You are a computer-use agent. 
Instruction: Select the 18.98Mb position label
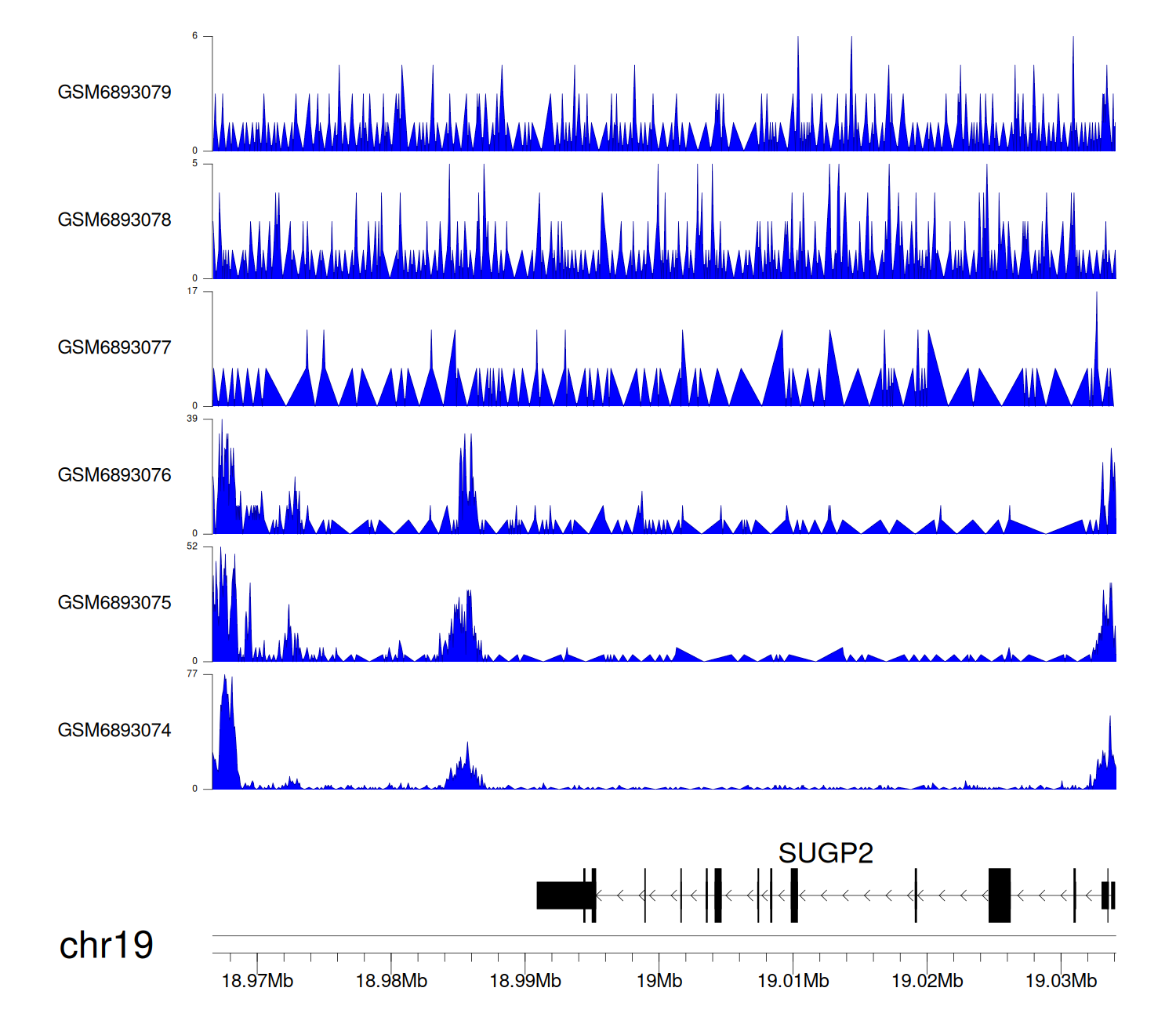click(x=391, y=981)
